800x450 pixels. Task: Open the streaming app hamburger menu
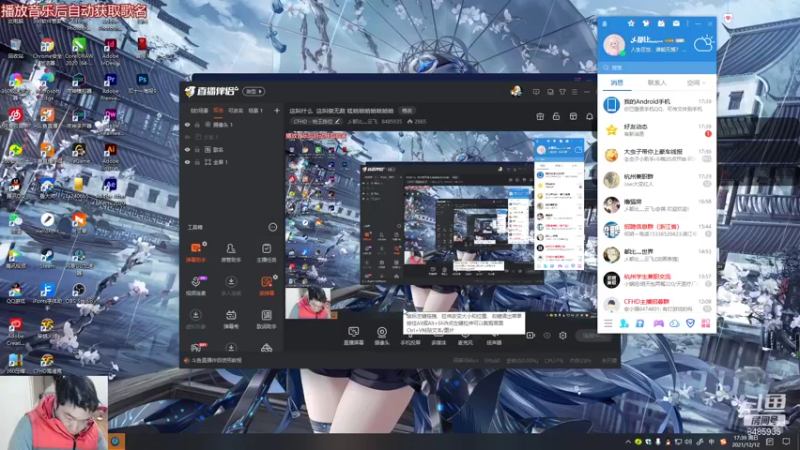point(574,92)
